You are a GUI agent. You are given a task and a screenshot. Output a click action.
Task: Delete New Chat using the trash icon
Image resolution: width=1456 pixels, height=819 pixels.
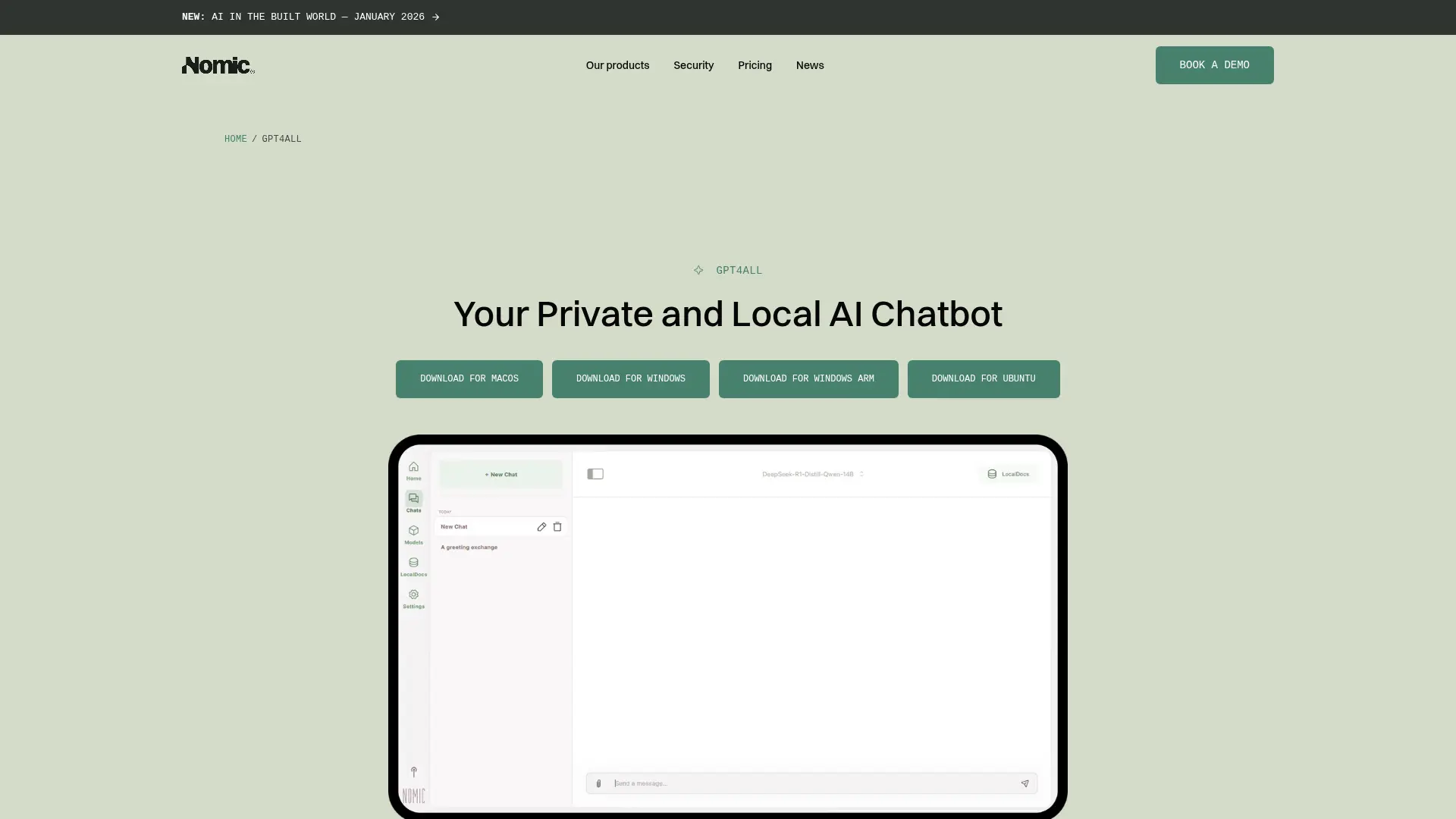(x=557, y=526)
